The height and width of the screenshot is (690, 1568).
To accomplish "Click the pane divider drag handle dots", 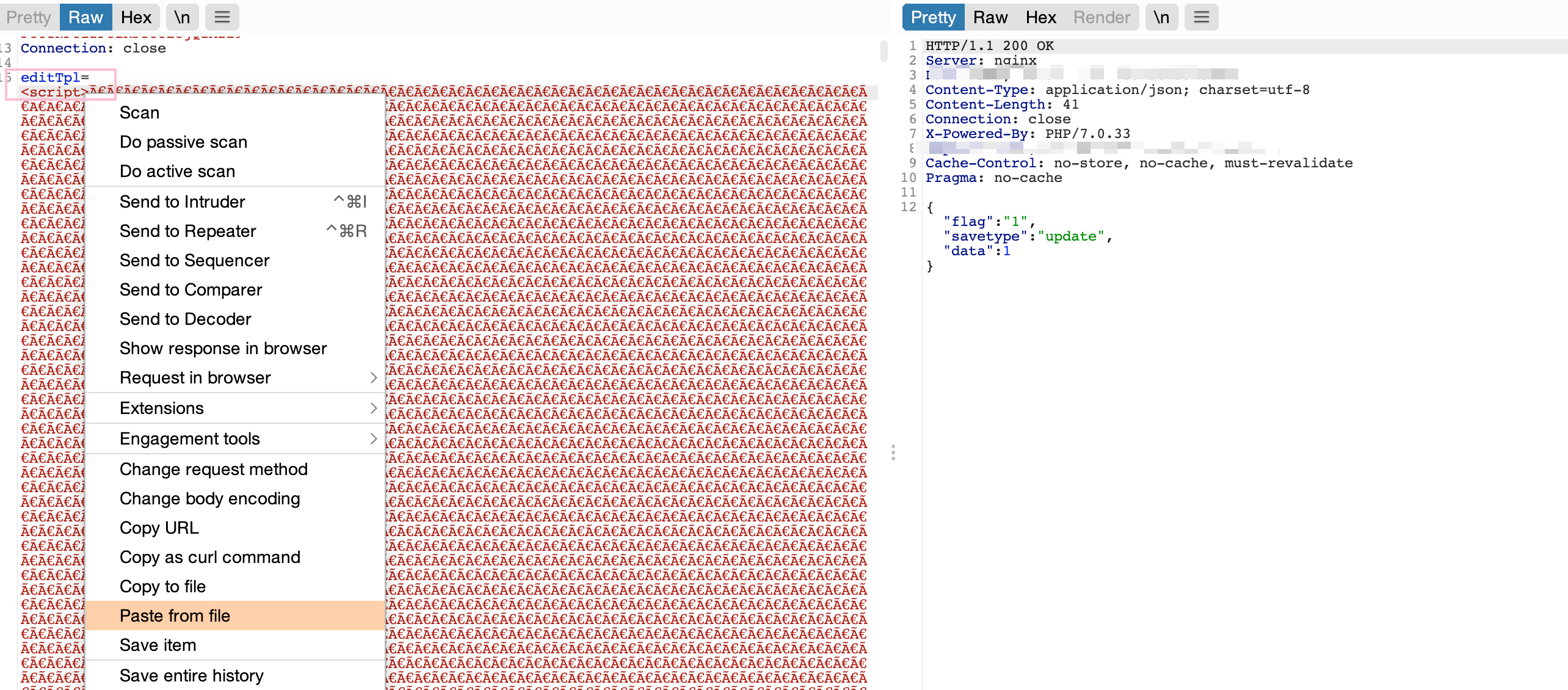I will [x=893, y=452].
